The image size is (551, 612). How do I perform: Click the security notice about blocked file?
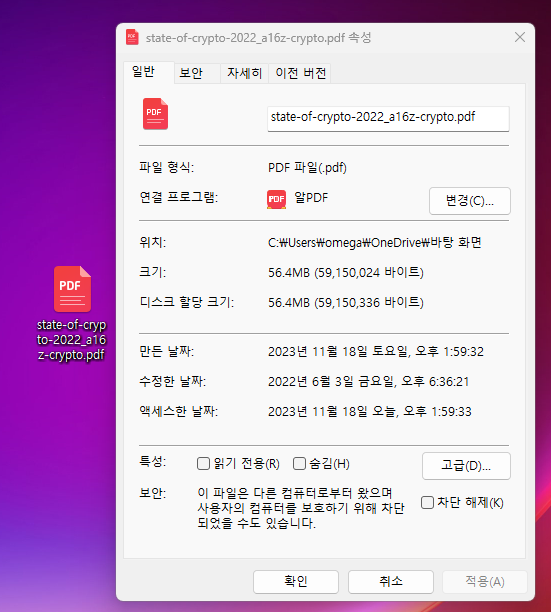301,508
